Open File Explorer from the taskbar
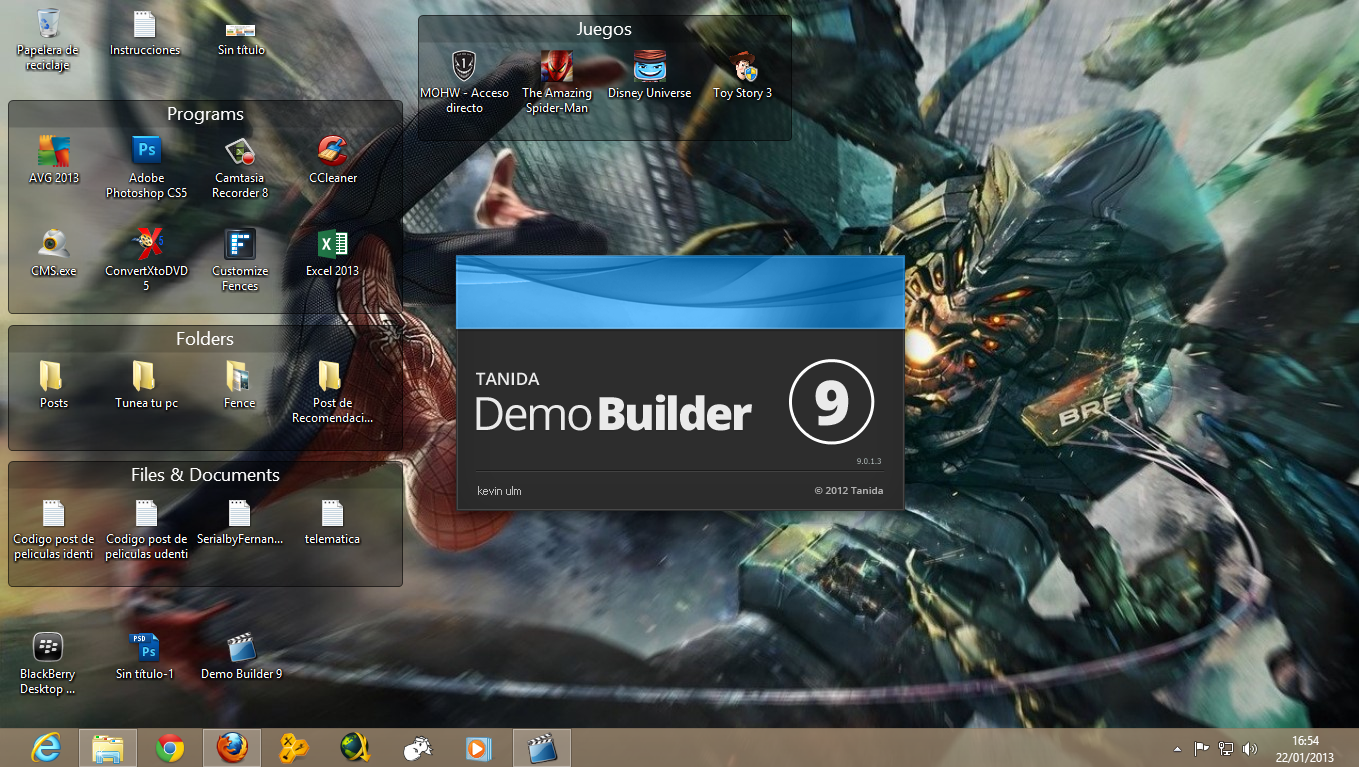The image size is (1359, 767). 107,748
